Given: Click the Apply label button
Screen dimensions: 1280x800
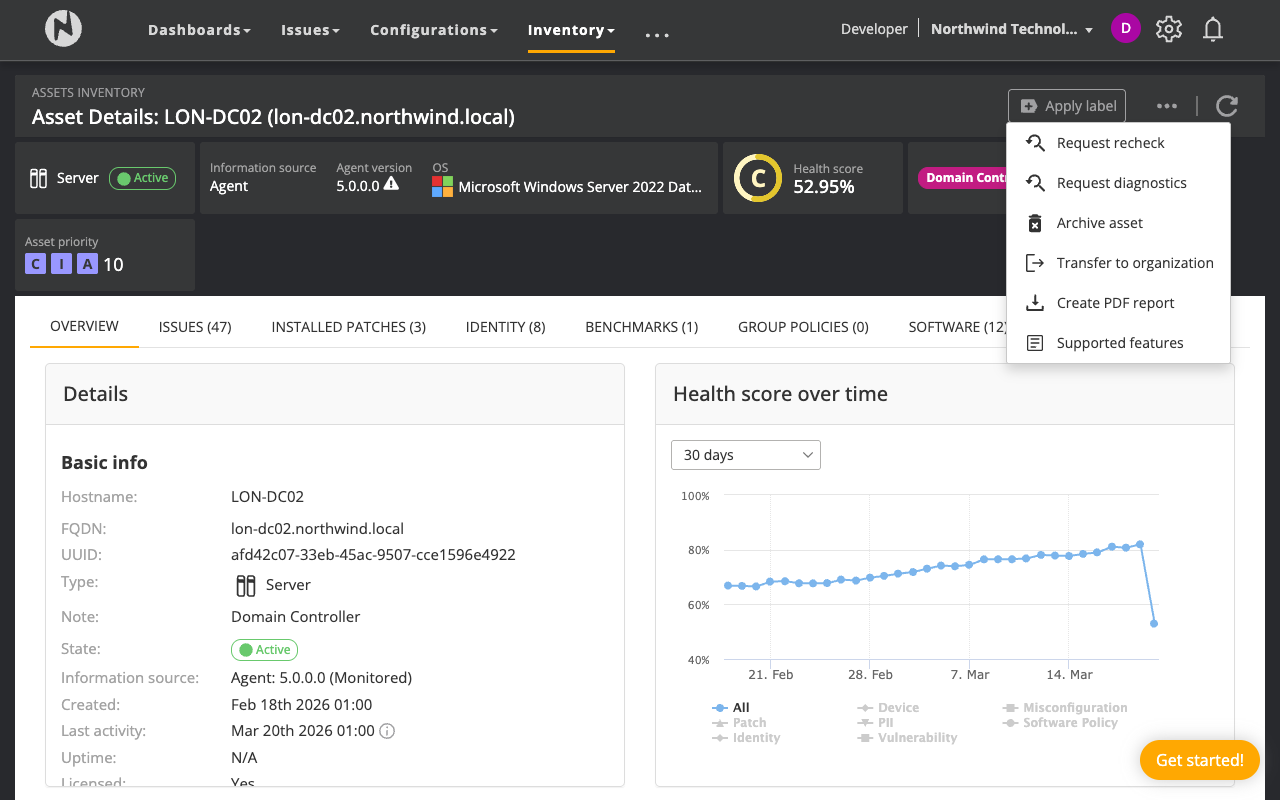Looking at the screenshot, I should 1067,106.
